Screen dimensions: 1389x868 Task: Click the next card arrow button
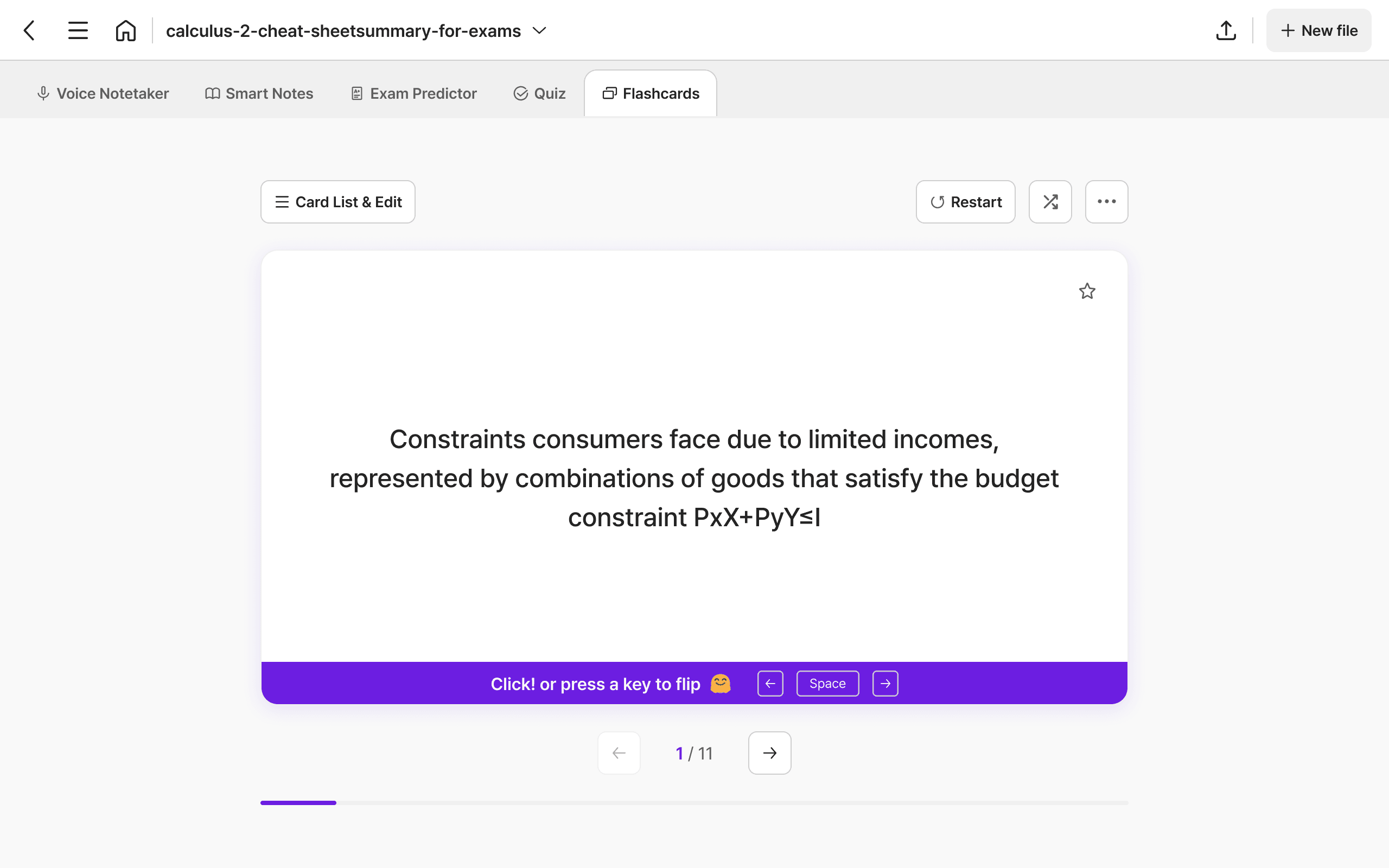(x=769, y=753)
